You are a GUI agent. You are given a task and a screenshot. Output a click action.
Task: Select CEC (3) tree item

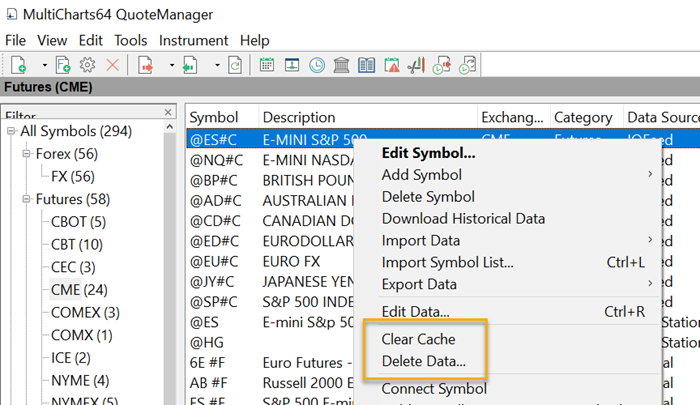[73, 267]
